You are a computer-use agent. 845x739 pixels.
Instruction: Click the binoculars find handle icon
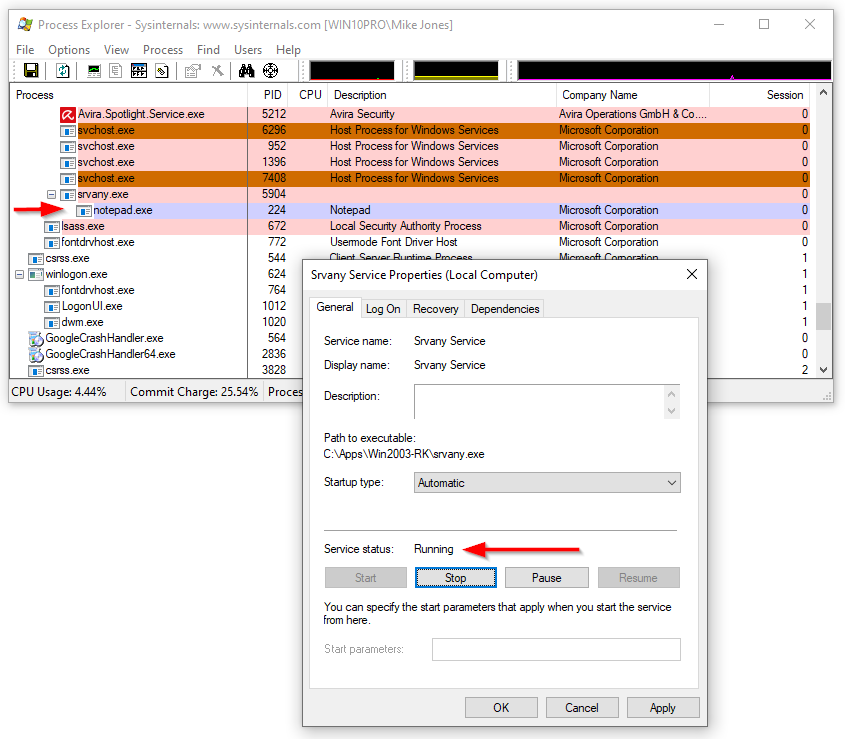[x=247, y=71]
